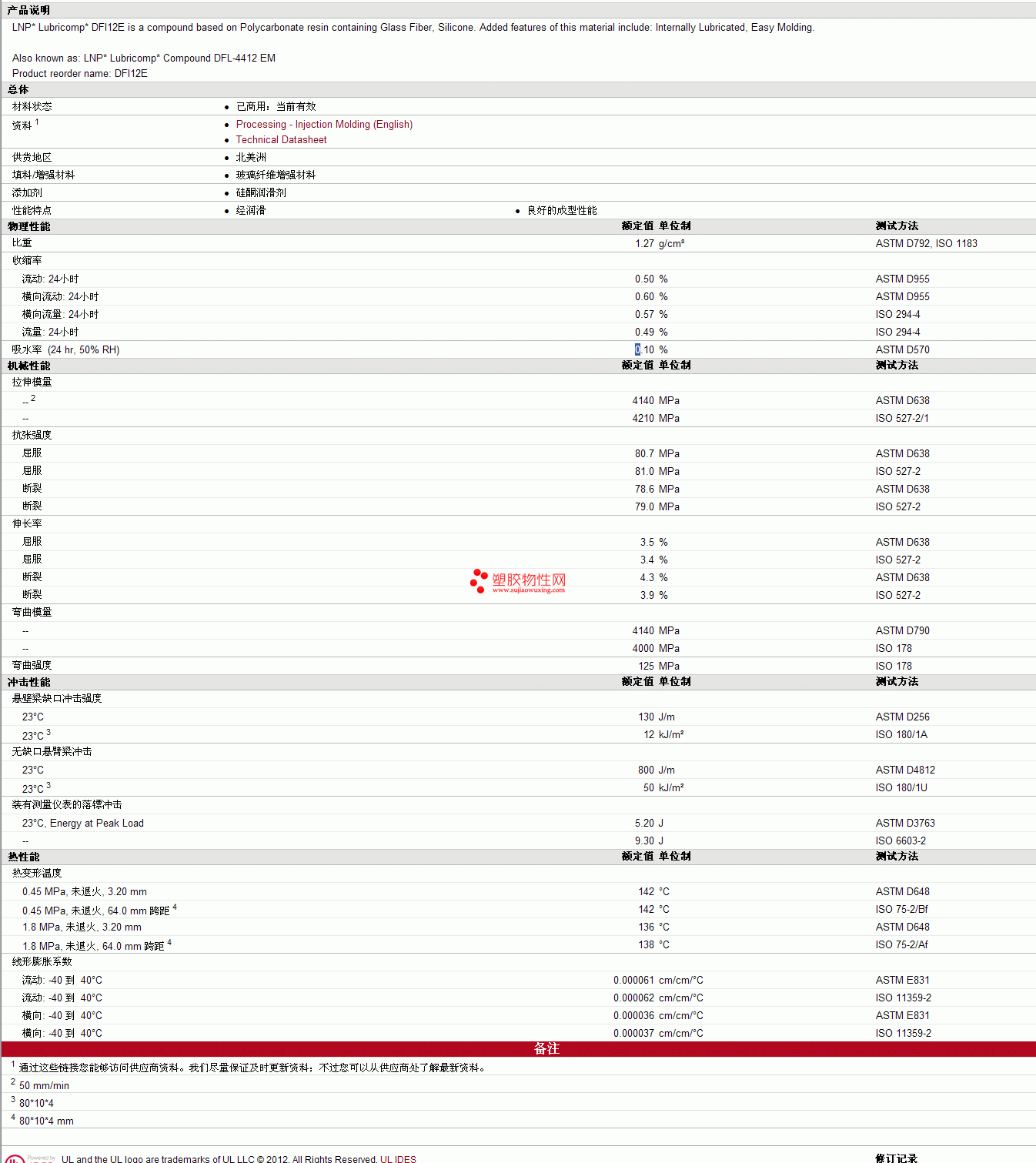Viewport: 1036px width, 1163px height.
Task: Click the ISO 6603-2 test method
Action: pyautogui.click(x=901, y=841)
